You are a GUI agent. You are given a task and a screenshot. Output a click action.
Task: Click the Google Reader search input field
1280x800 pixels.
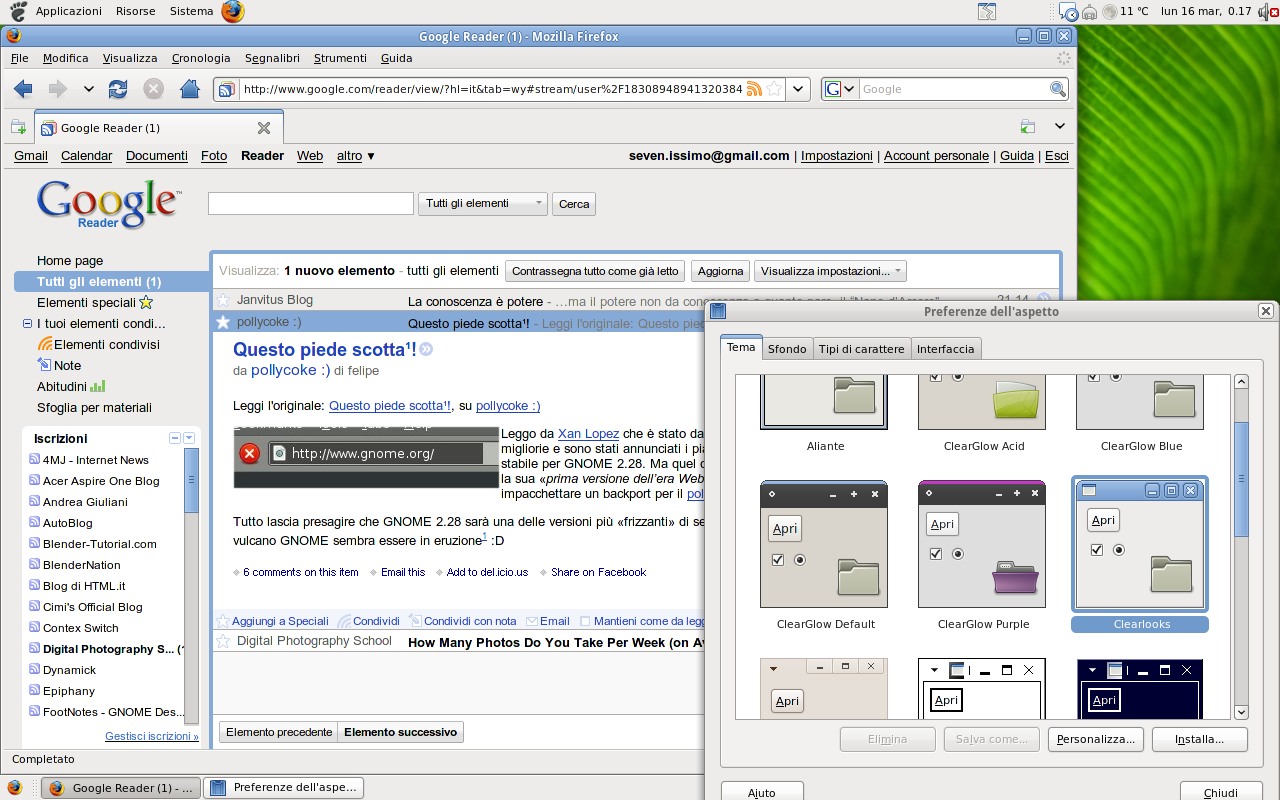coord(310,203)
